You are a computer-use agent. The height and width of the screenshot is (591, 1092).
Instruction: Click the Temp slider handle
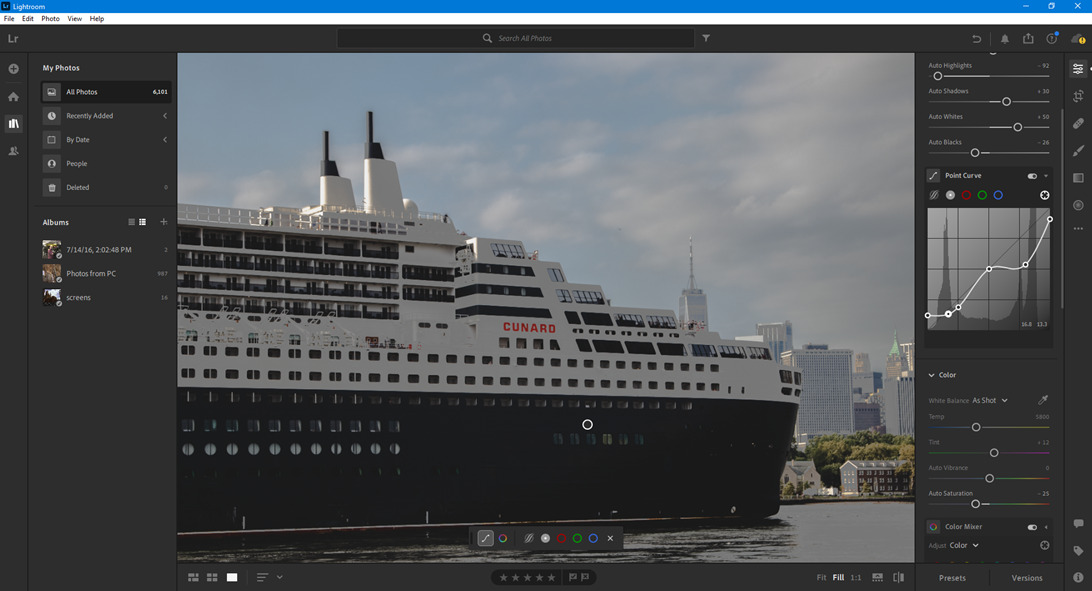tap(976, 427)
